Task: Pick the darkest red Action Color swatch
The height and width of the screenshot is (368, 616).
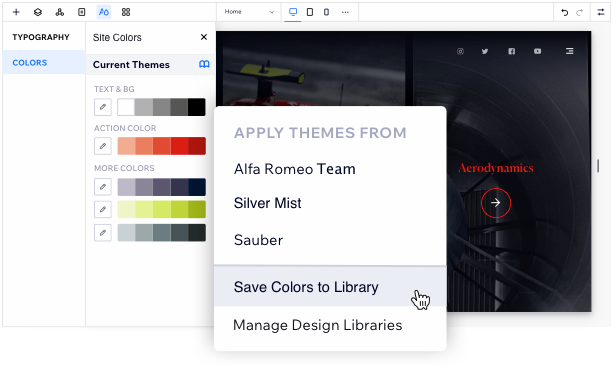Action: pos(197,146)
